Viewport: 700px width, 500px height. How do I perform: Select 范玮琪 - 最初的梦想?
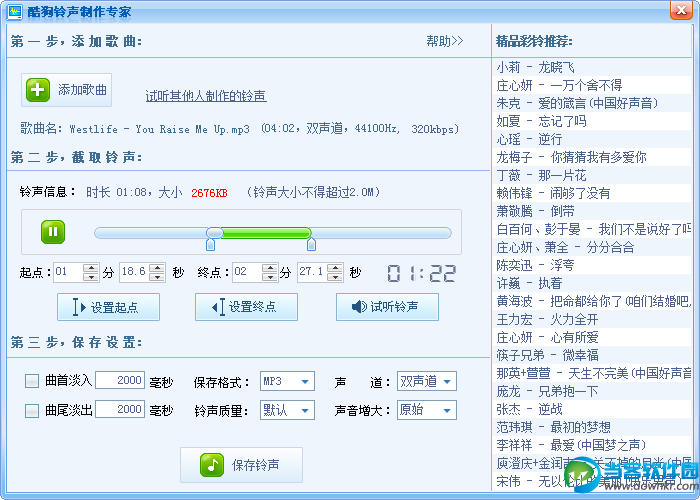(592, 427)
